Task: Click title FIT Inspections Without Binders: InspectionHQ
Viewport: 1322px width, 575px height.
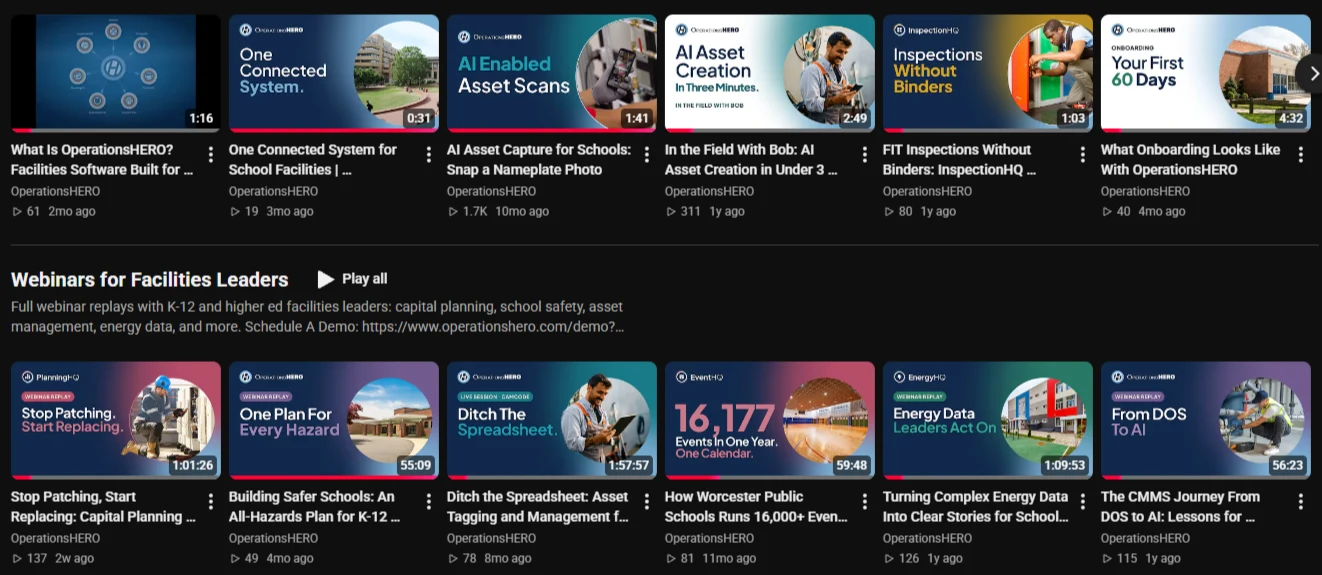Action: pos(960,160)
